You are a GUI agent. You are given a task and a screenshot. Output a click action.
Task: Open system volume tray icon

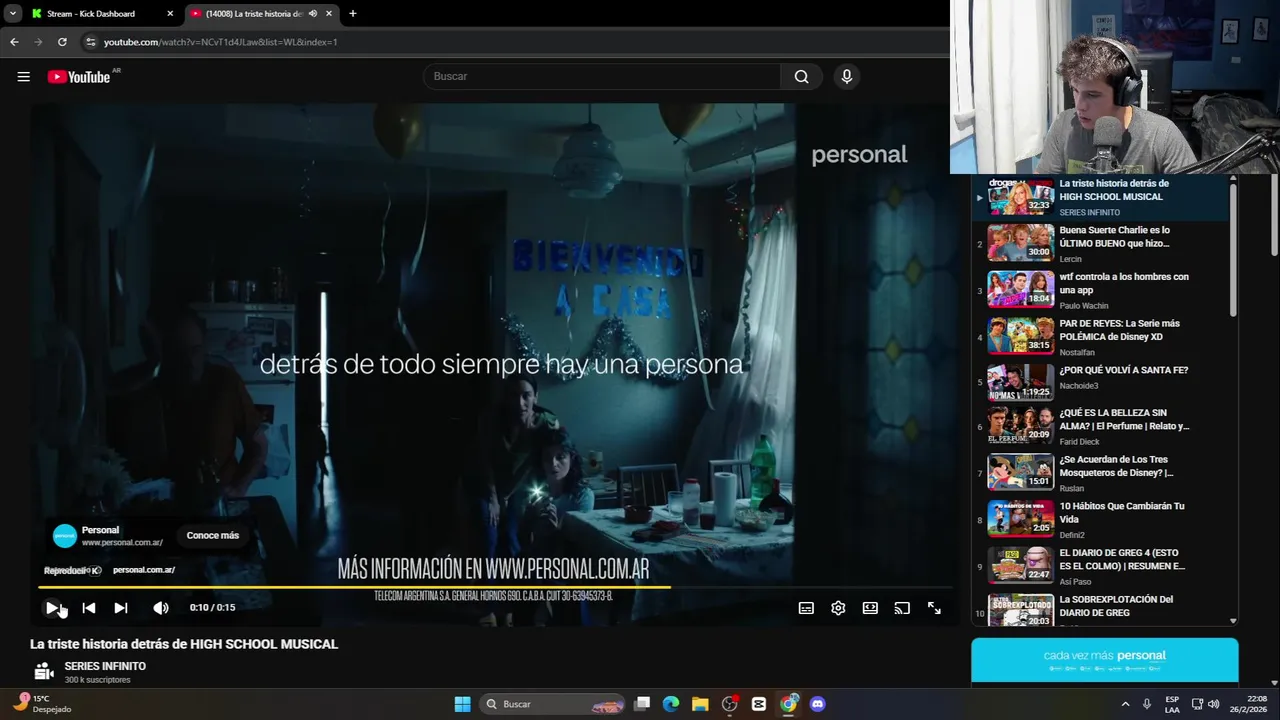pyautogui.click(x=1213, y=704)
